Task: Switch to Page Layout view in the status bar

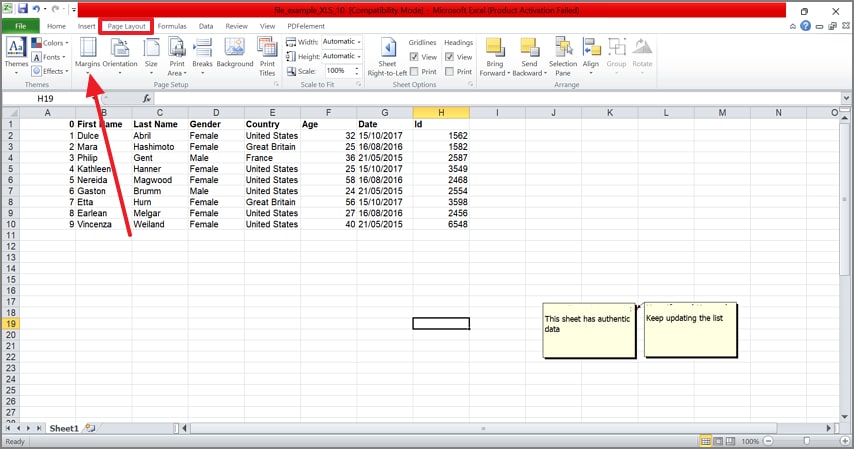Action: click(718, 441)
